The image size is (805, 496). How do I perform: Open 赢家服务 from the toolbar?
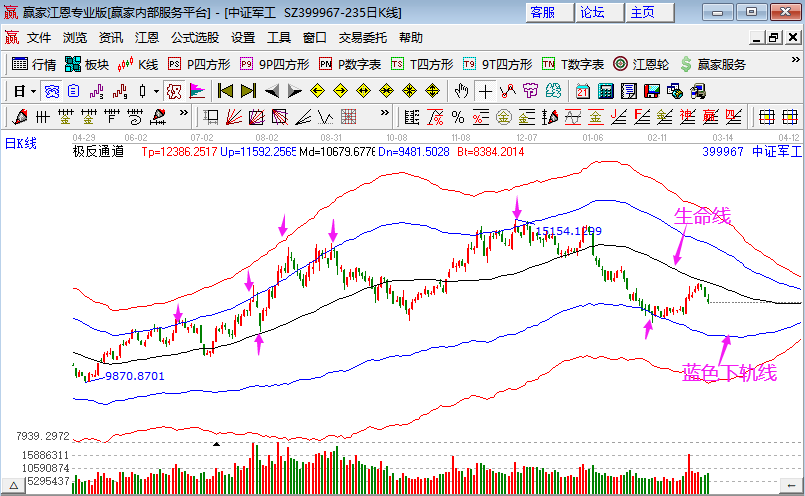713,64
